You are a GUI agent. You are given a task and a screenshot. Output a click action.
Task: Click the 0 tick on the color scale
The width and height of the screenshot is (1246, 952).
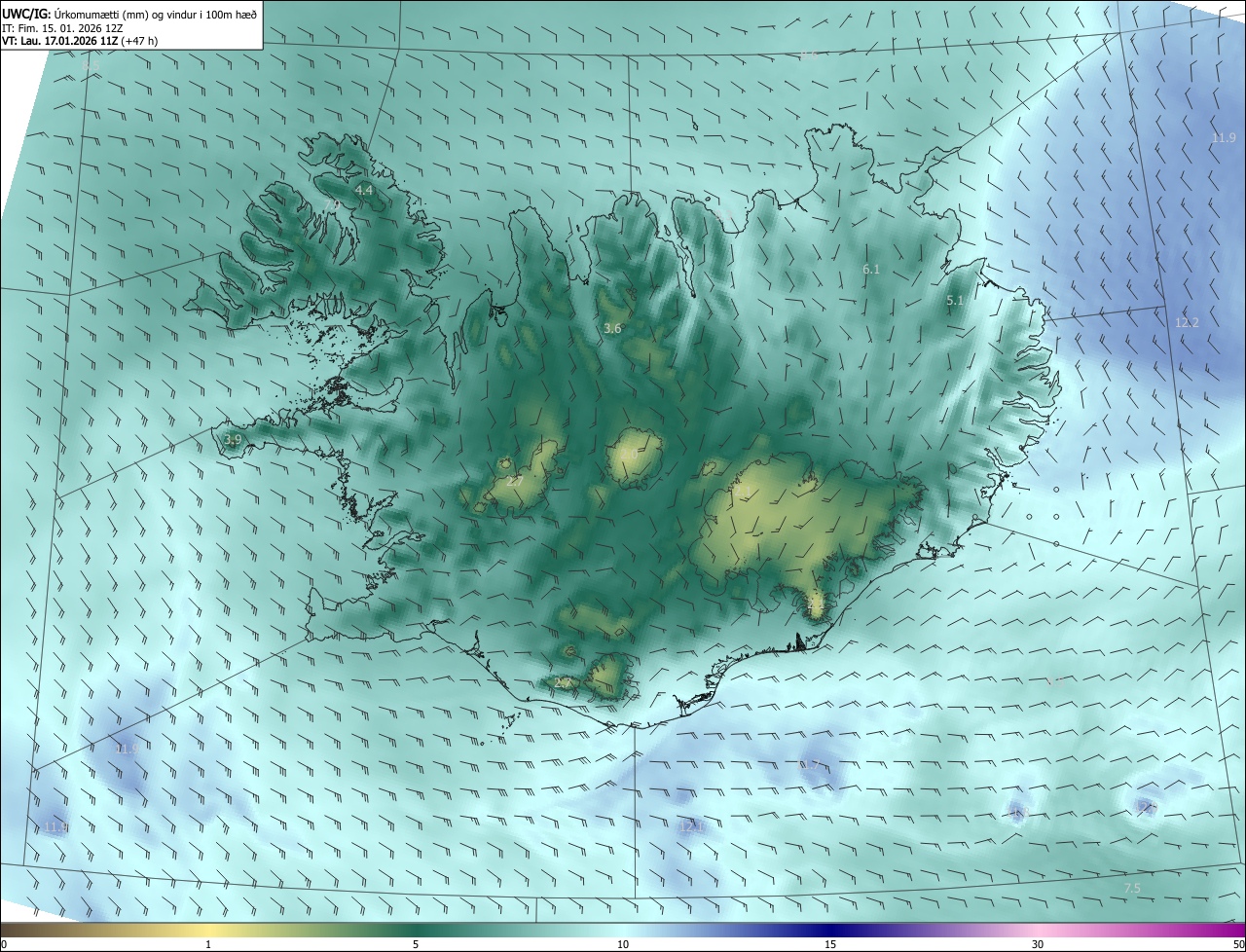4,944
